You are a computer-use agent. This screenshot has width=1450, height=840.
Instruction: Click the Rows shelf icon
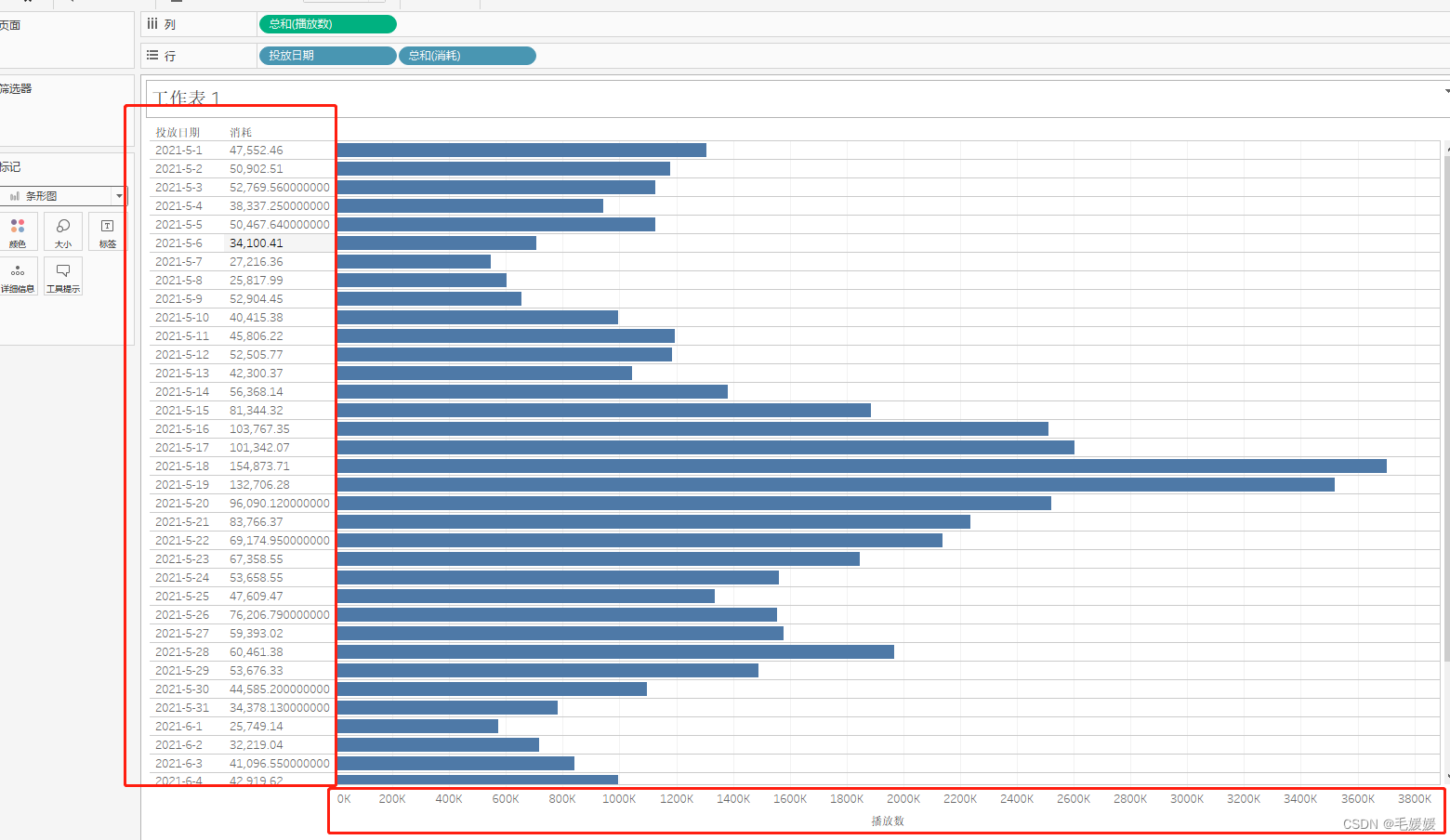click(152, 56)
